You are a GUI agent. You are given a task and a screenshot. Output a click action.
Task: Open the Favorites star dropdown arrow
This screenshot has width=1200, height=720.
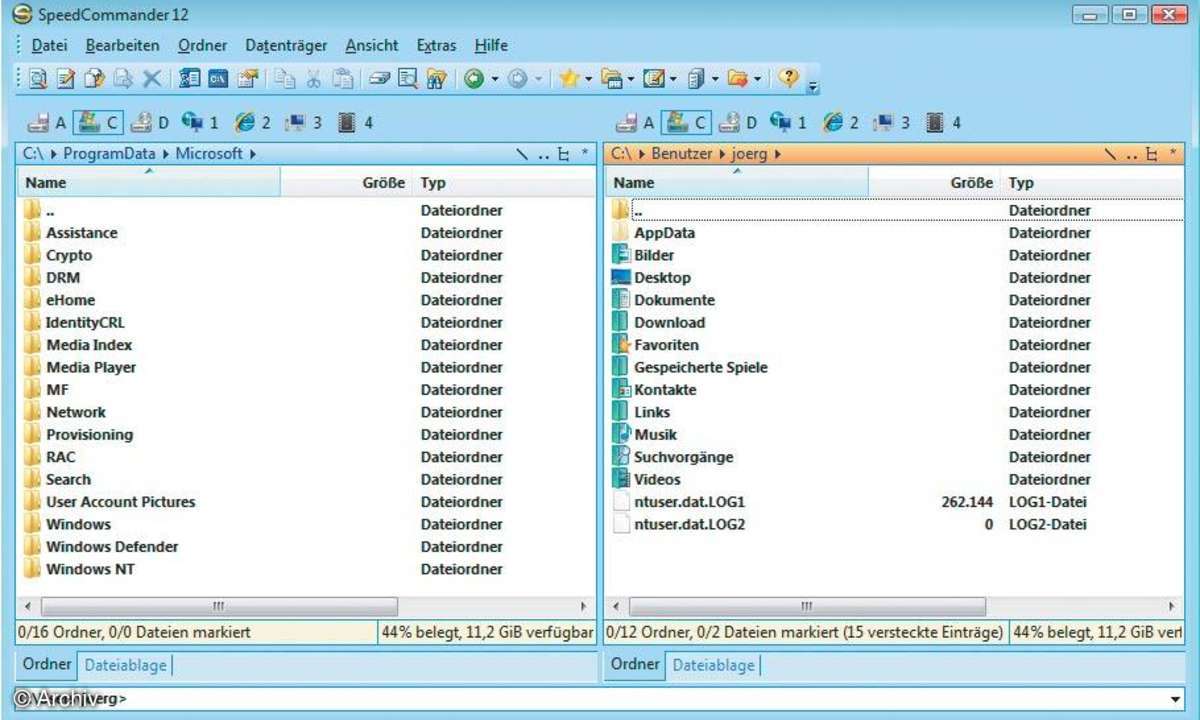tap(588, 78)
